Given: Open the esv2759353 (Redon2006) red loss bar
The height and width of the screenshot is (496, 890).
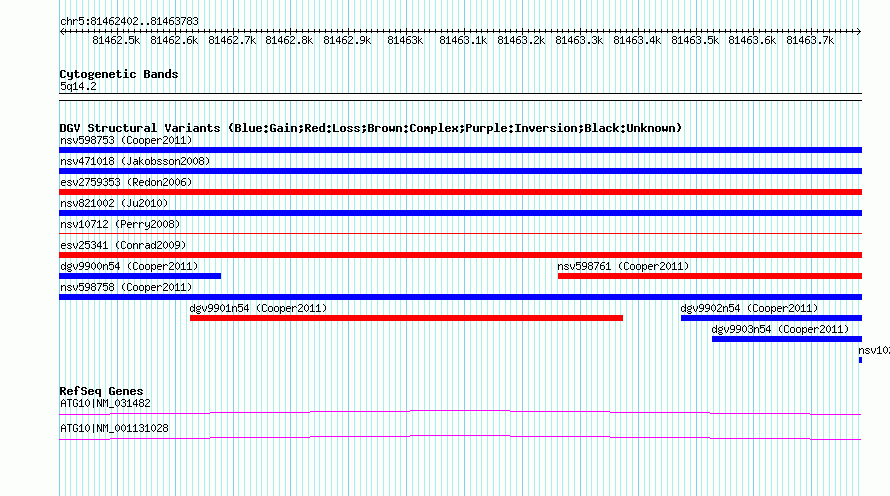Looking at the screenshot, I should pos(460,192).
